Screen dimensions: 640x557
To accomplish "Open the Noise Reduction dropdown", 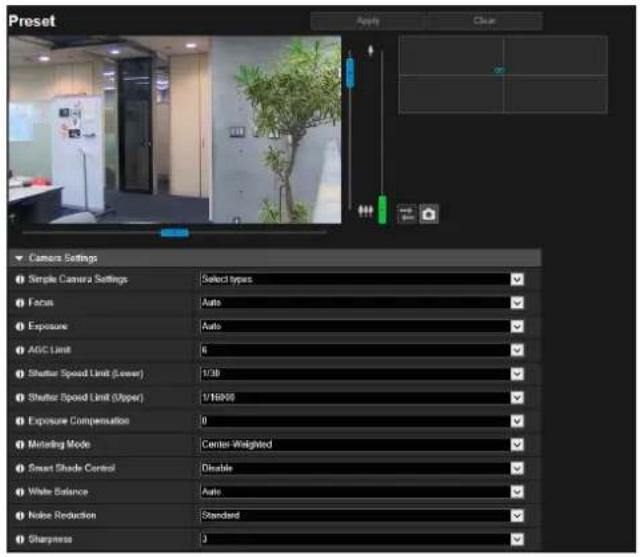I will tap(362, 516).
